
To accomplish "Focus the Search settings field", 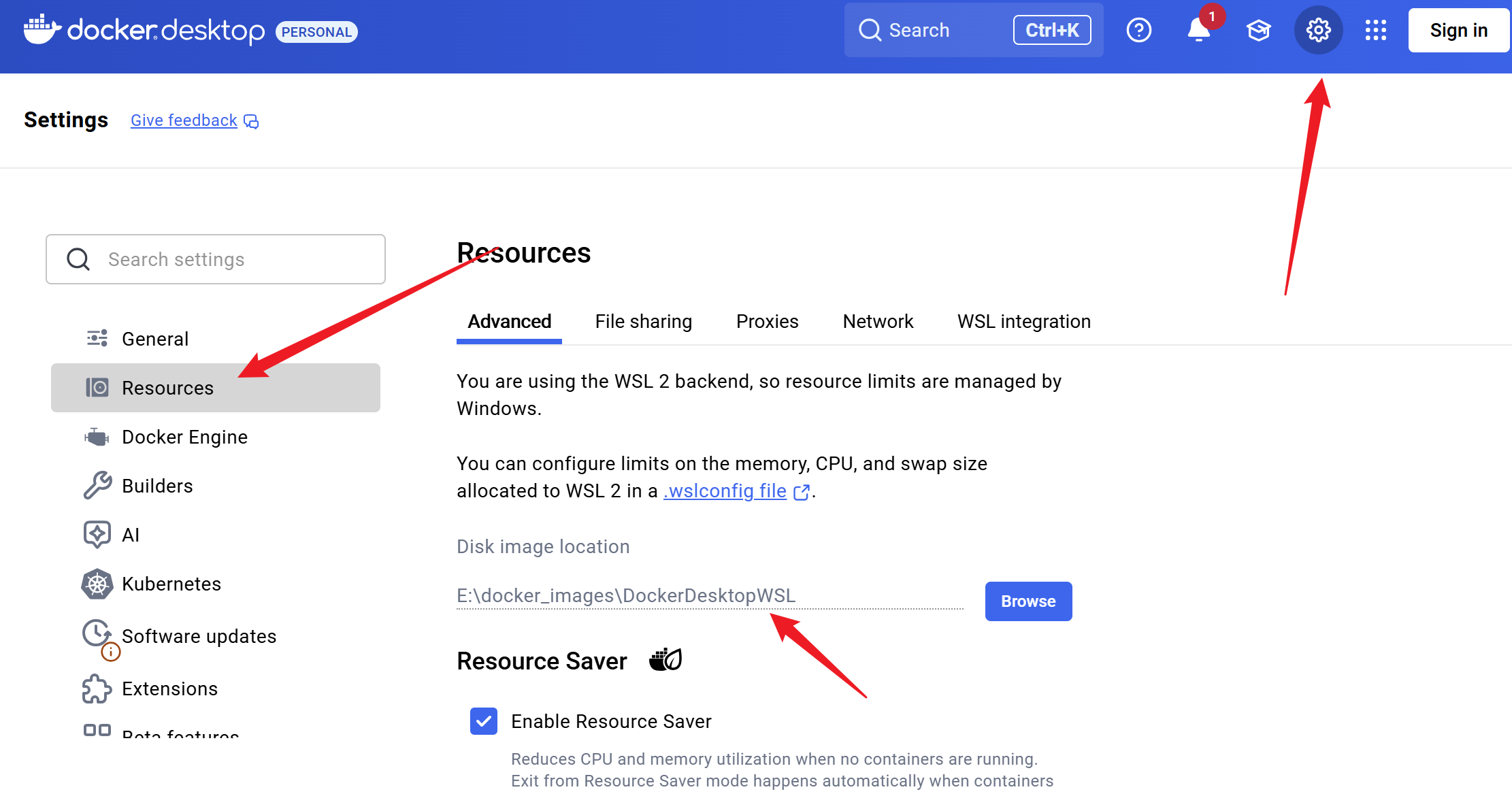I will (x=216, y=259).
